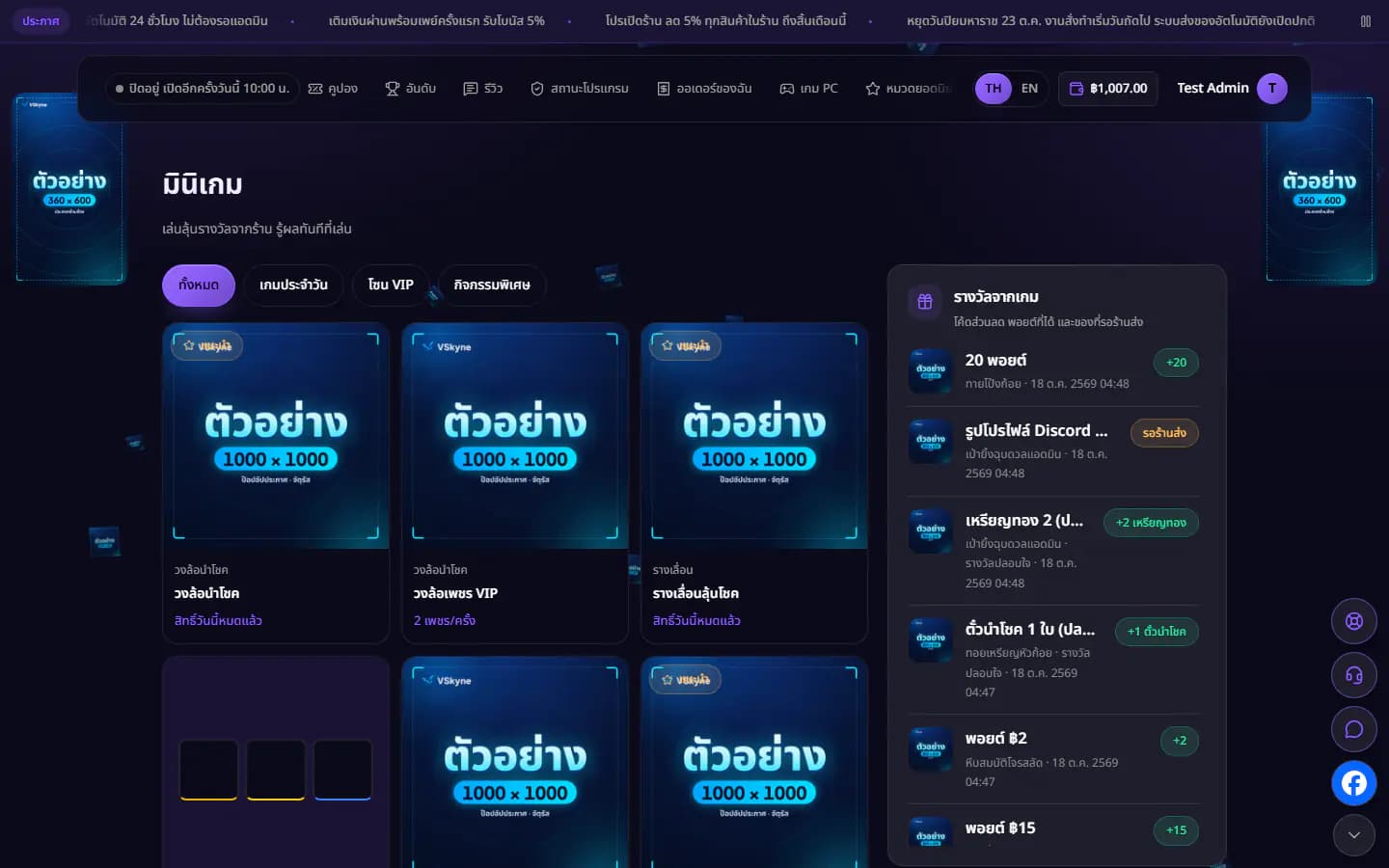This screenshot has height=868, width=1389.
Task: Open the PC games nav item
Action: (808, 89)
